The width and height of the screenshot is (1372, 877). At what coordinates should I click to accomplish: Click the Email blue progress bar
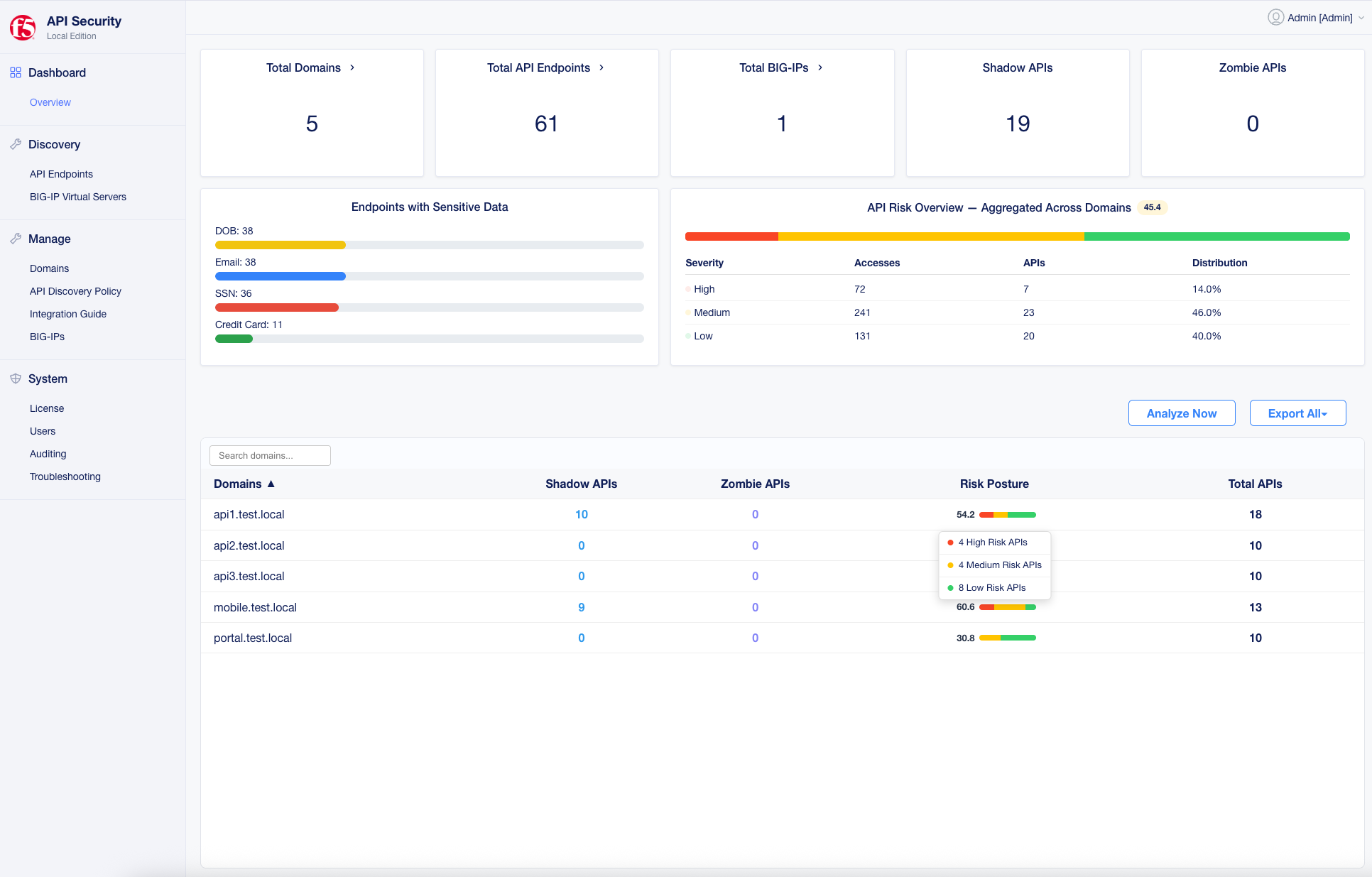[x=280, y=276]
